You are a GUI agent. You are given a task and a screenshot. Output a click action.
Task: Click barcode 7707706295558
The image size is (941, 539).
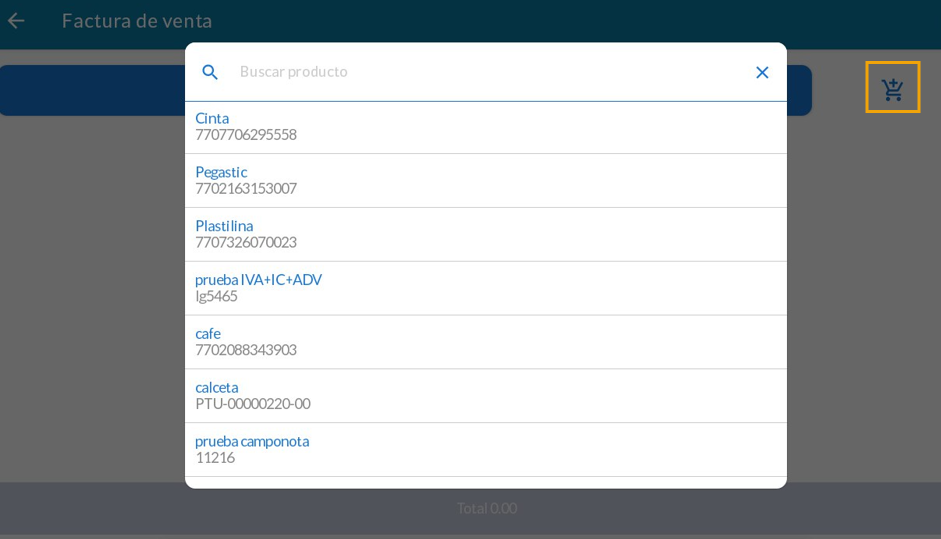click(x=246, y=135)
